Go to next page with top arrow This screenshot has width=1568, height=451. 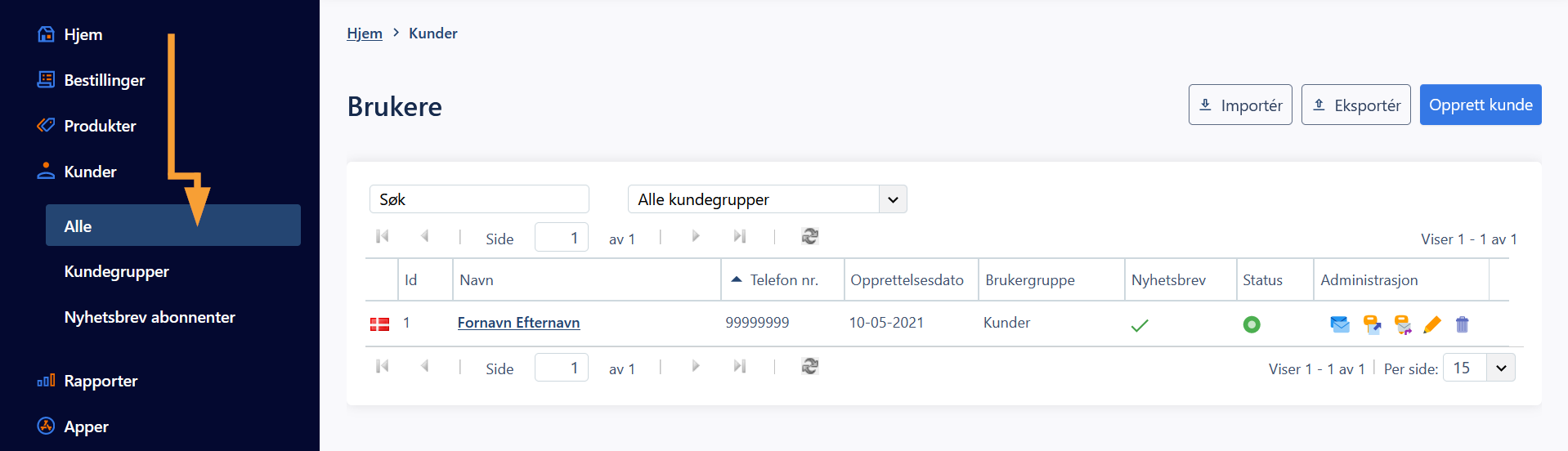(x=696, y=236)
